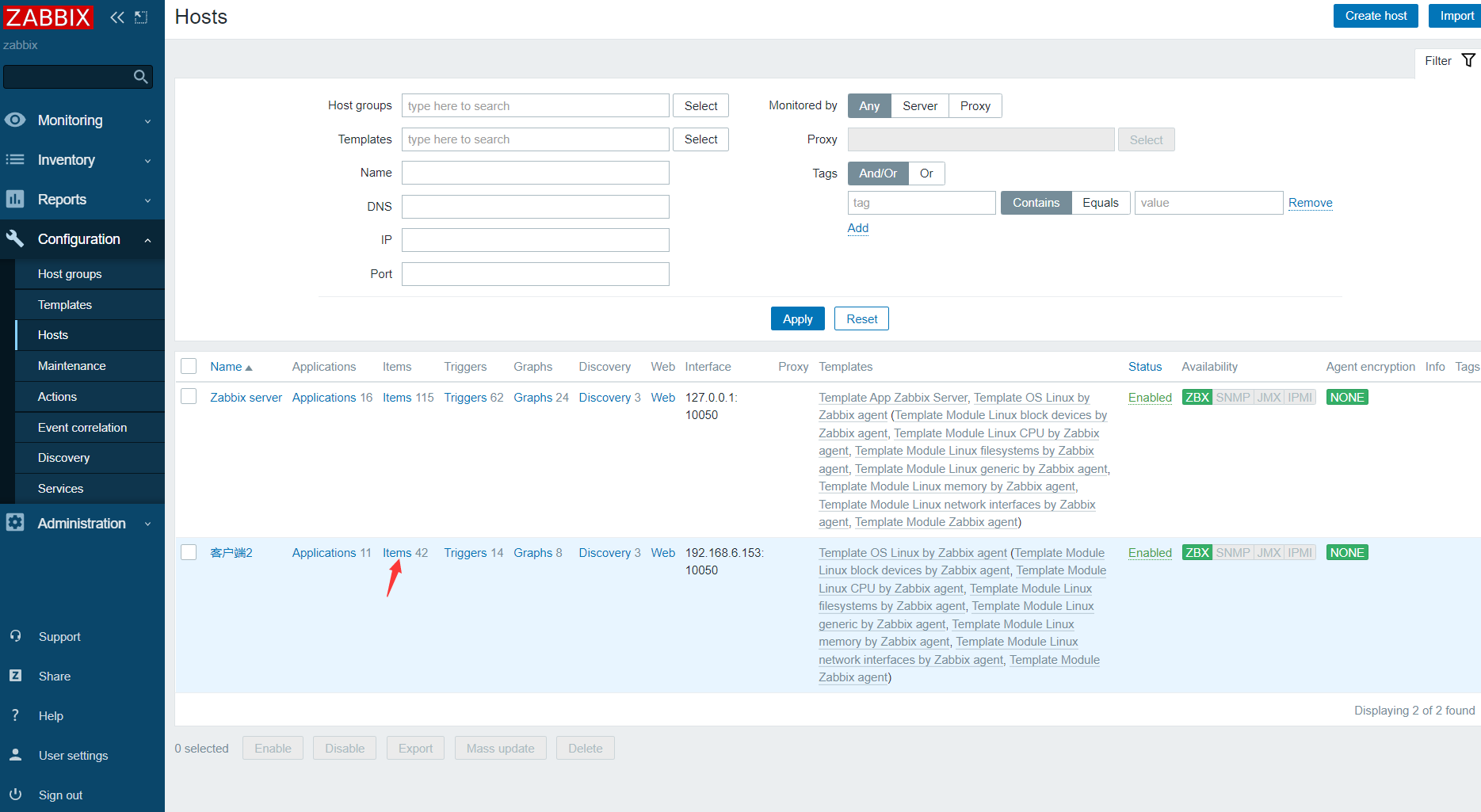Click the tag name input field
This screenshot has width=1481, height=812.
pyautogui.click(x=922, y=203)
